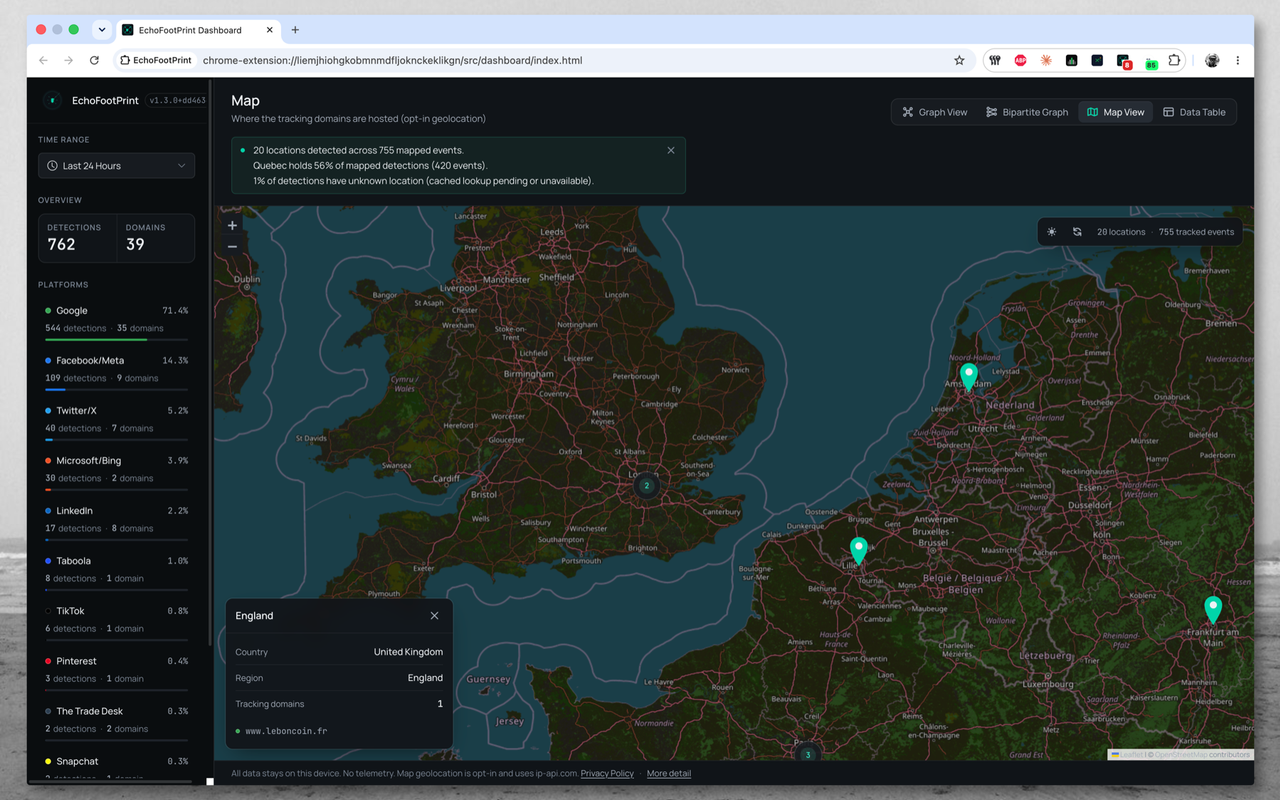The height and width of the screenshot is (800, 1280).
Task: Select the Map View tab
Action: click(x=1115, y=112)
